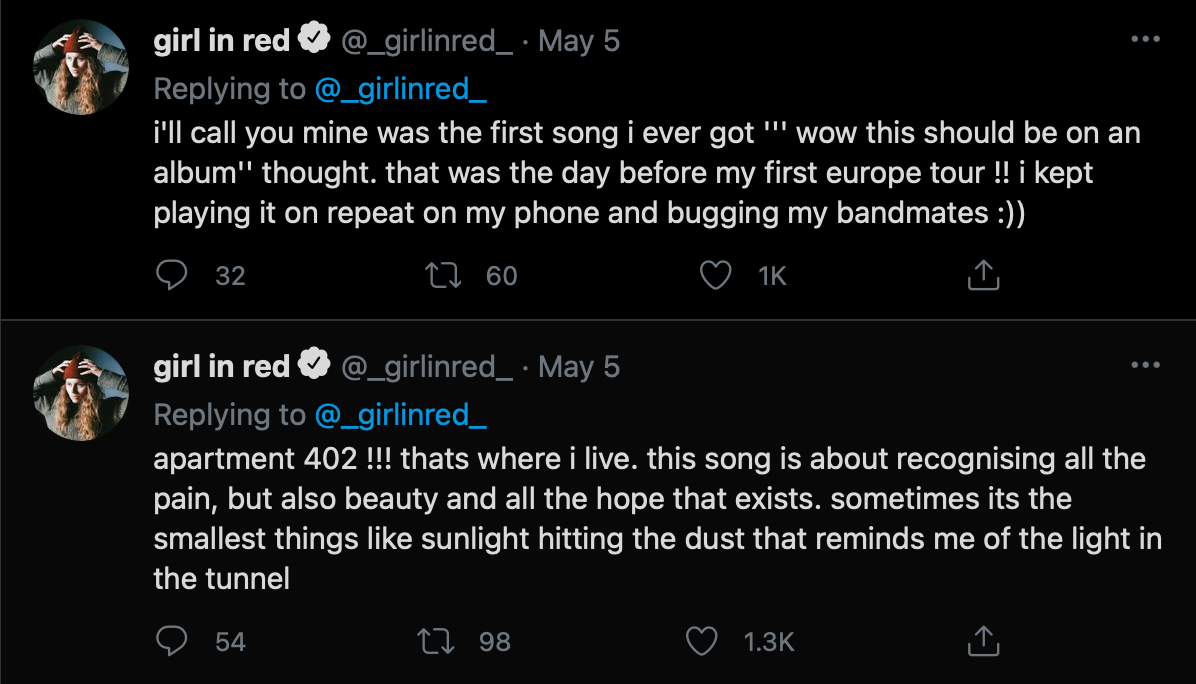Open @_girlinred_ reply link in first tweet

(x=400, y=89)
